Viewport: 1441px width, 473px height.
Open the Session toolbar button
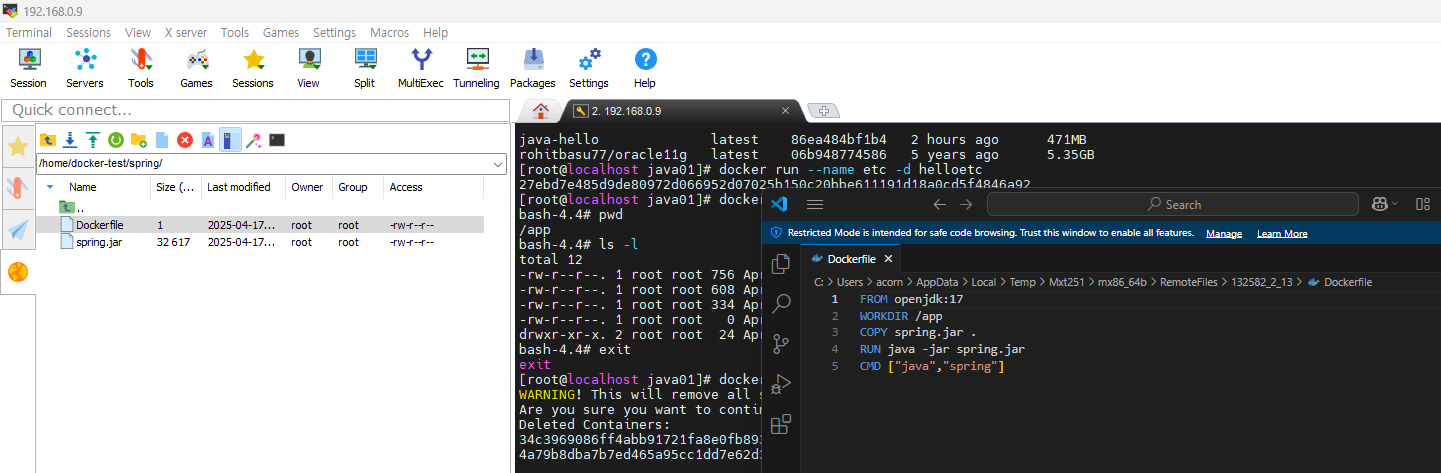[x=28, y=68]
